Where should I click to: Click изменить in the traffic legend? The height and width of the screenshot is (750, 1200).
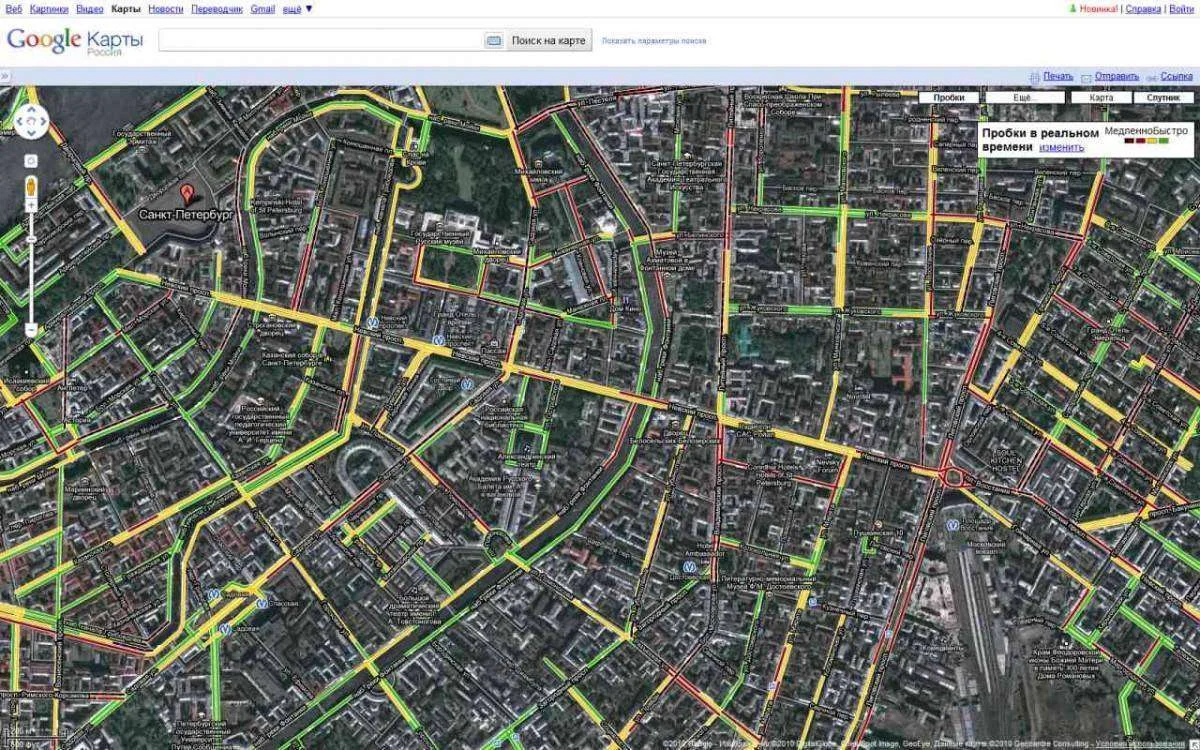(1061, 147)
